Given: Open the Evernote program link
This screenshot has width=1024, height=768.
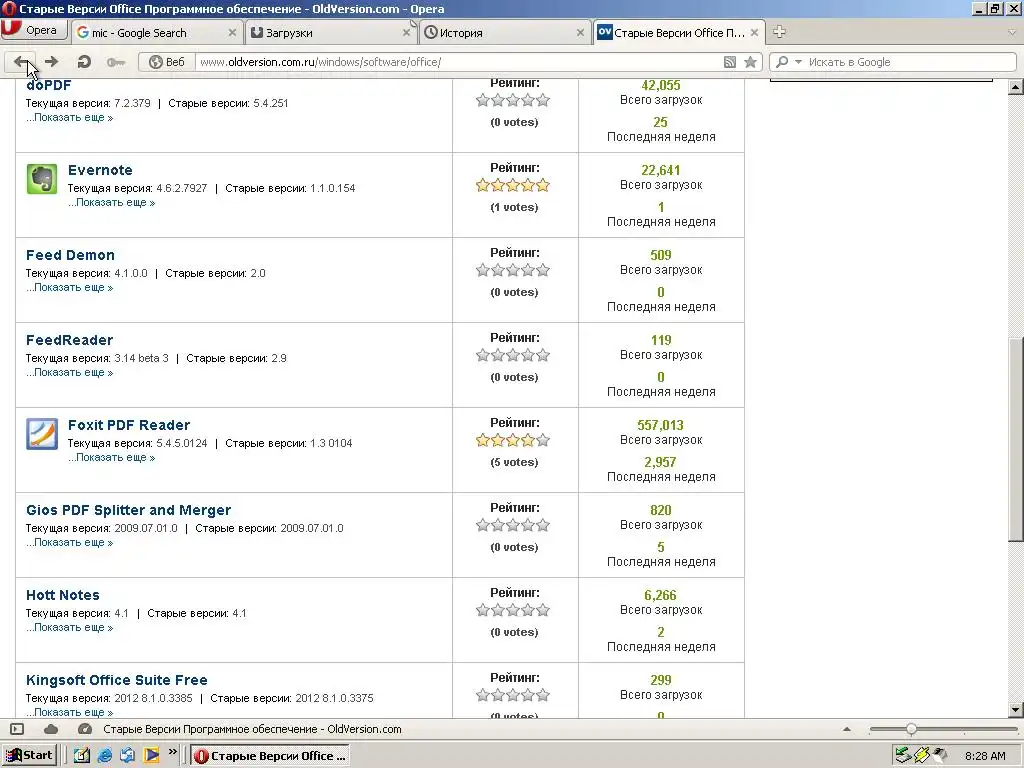Looking at the screenshot, I should click(100, 170).
